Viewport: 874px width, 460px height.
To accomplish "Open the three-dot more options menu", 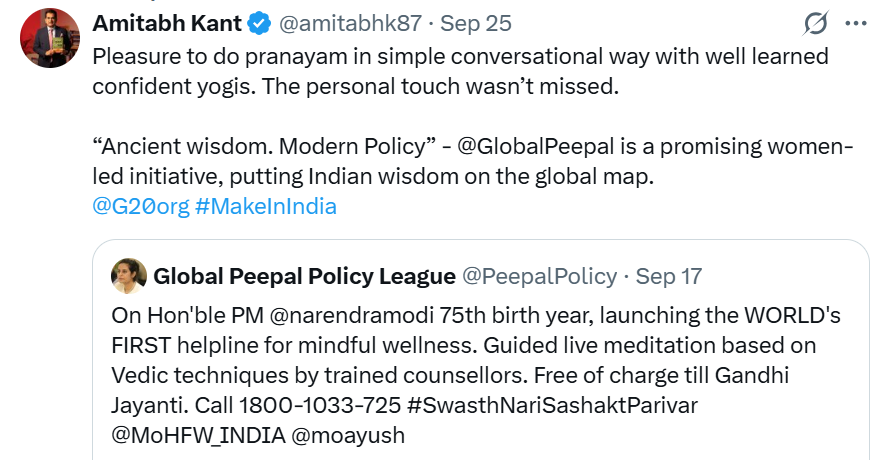I will (x=856, y=23).
